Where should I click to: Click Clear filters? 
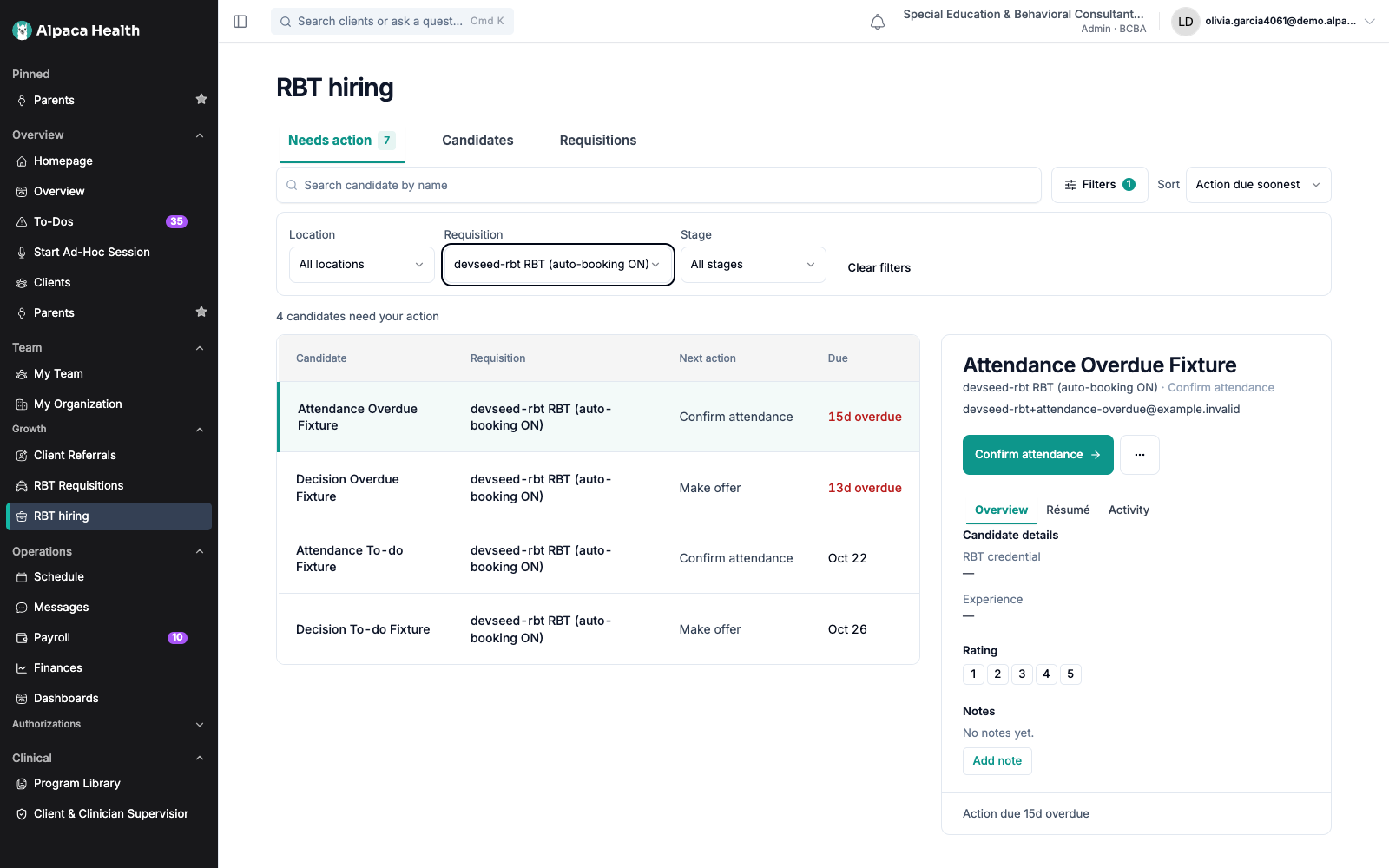tap(879, 267)
